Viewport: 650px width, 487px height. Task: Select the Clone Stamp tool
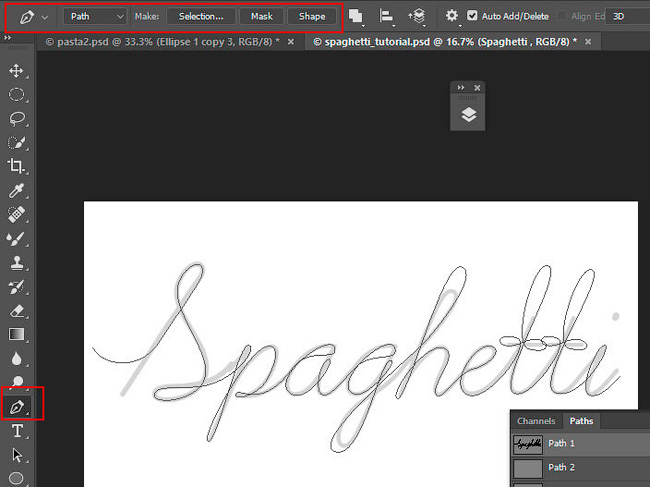pos(16,262)
